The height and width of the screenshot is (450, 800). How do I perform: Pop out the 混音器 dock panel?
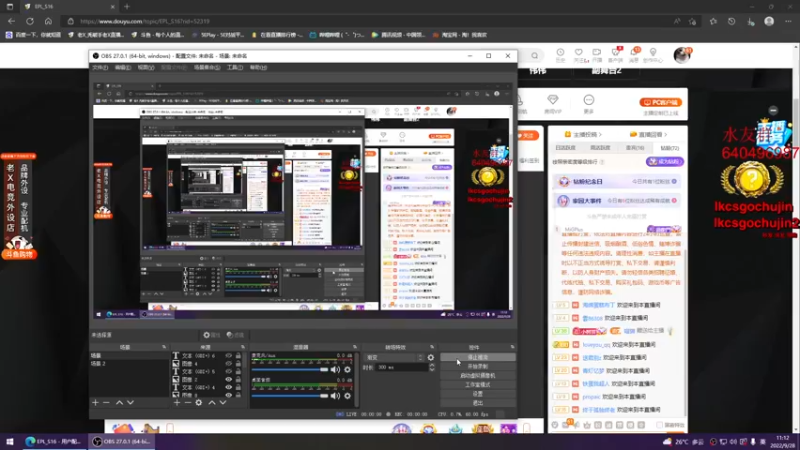[x=355, y=347]
